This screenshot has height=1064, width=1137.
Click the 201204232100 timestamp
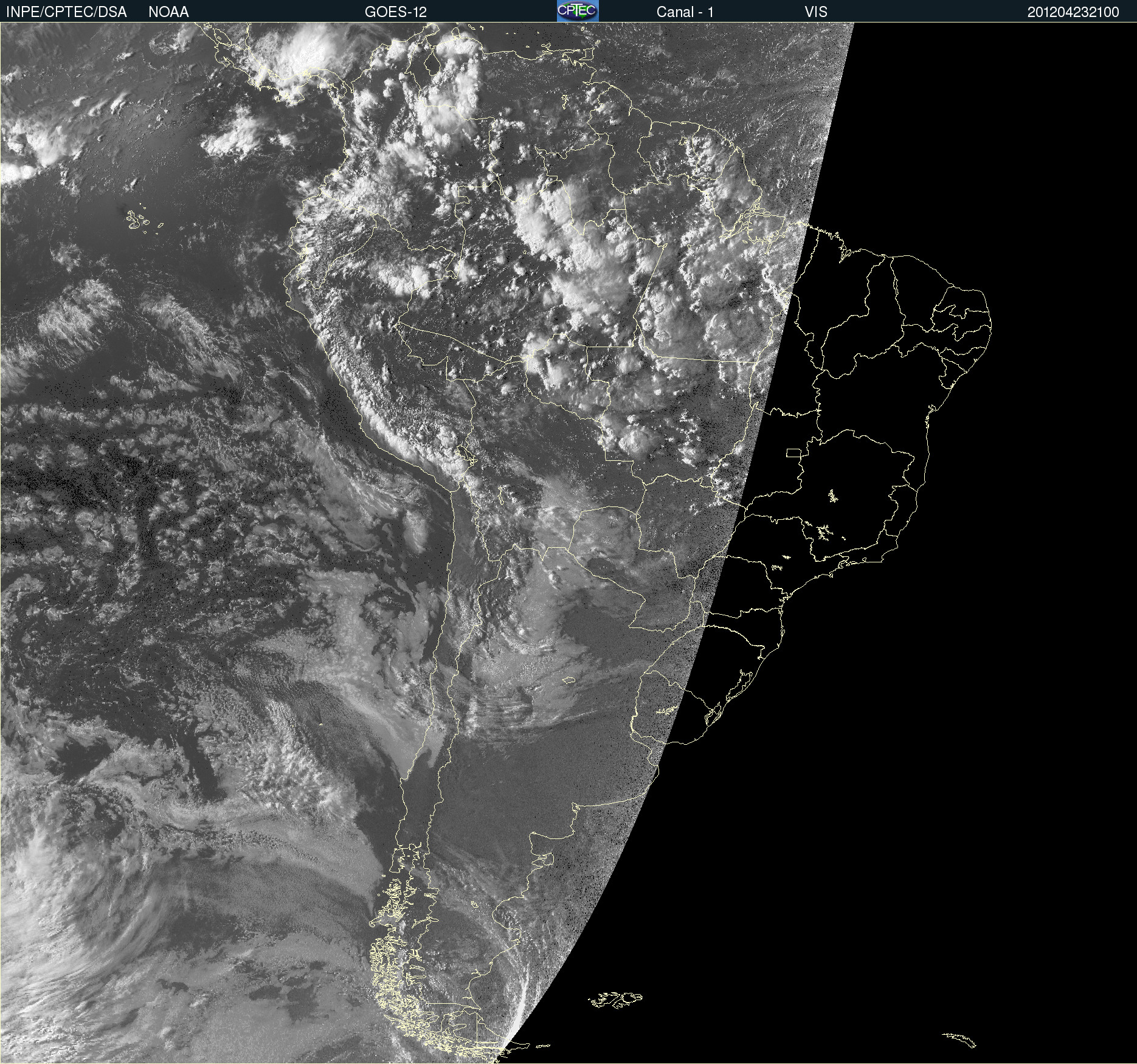[1073, 12]
